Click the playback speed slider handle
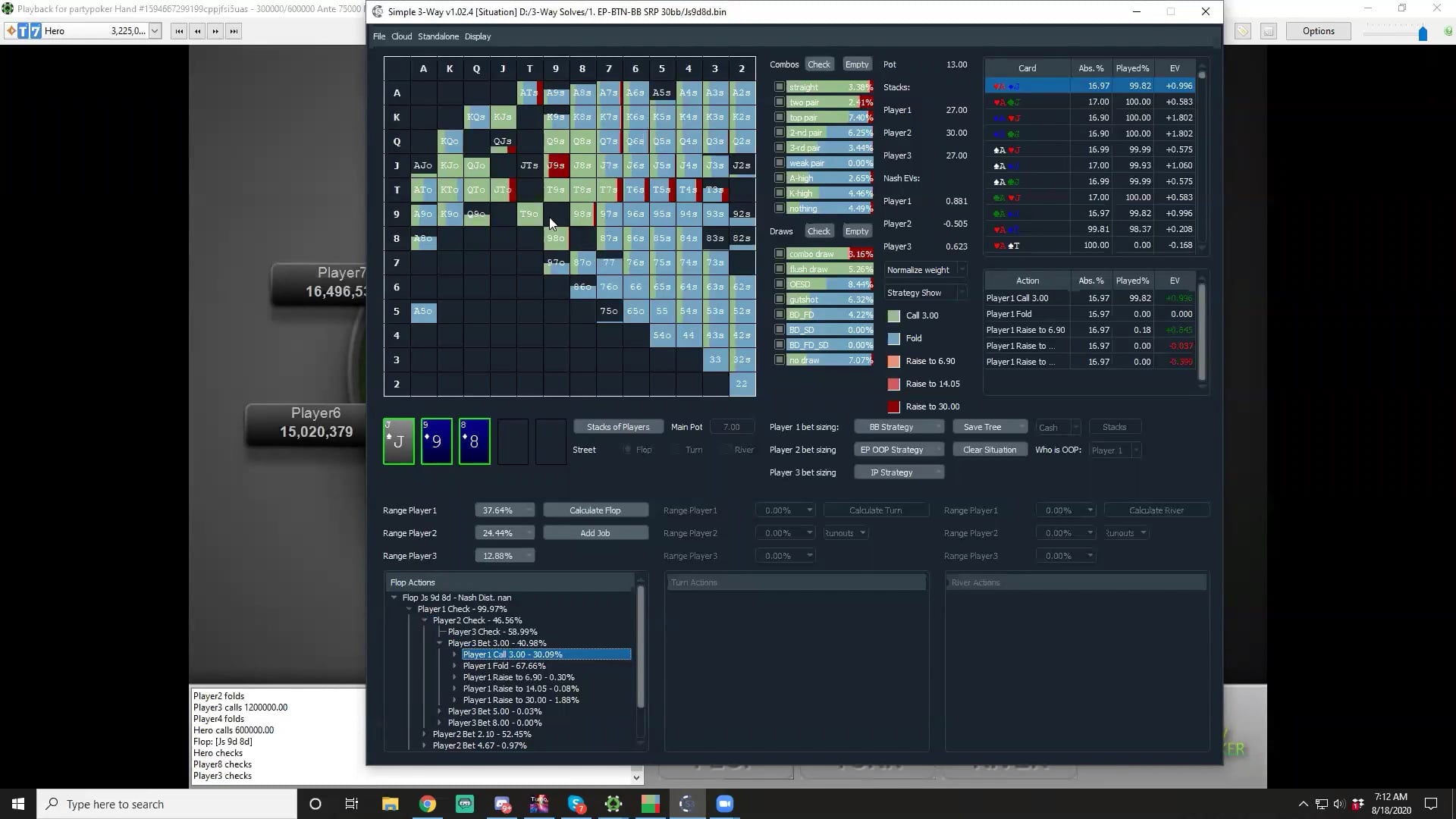This screenshot has height=819, width=1456. 1423,33
